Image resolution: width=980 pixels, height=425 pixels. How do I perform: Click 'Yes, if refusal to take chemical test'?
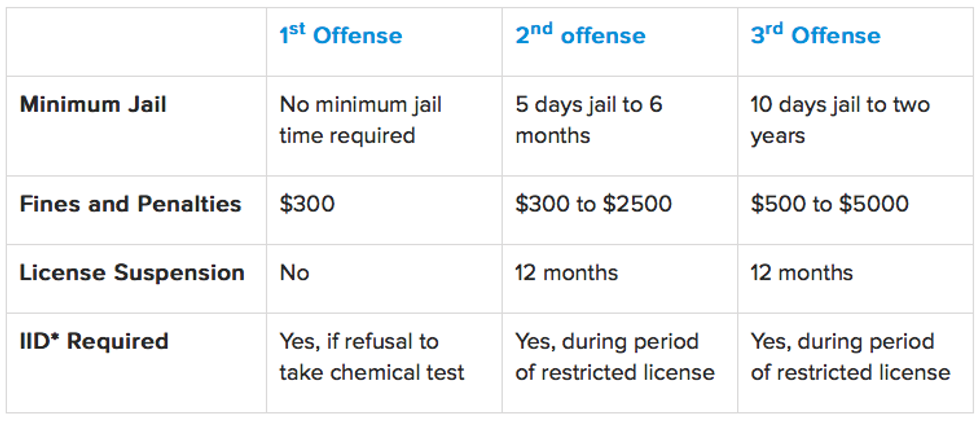pyautogui.click(x=372, y=357)
